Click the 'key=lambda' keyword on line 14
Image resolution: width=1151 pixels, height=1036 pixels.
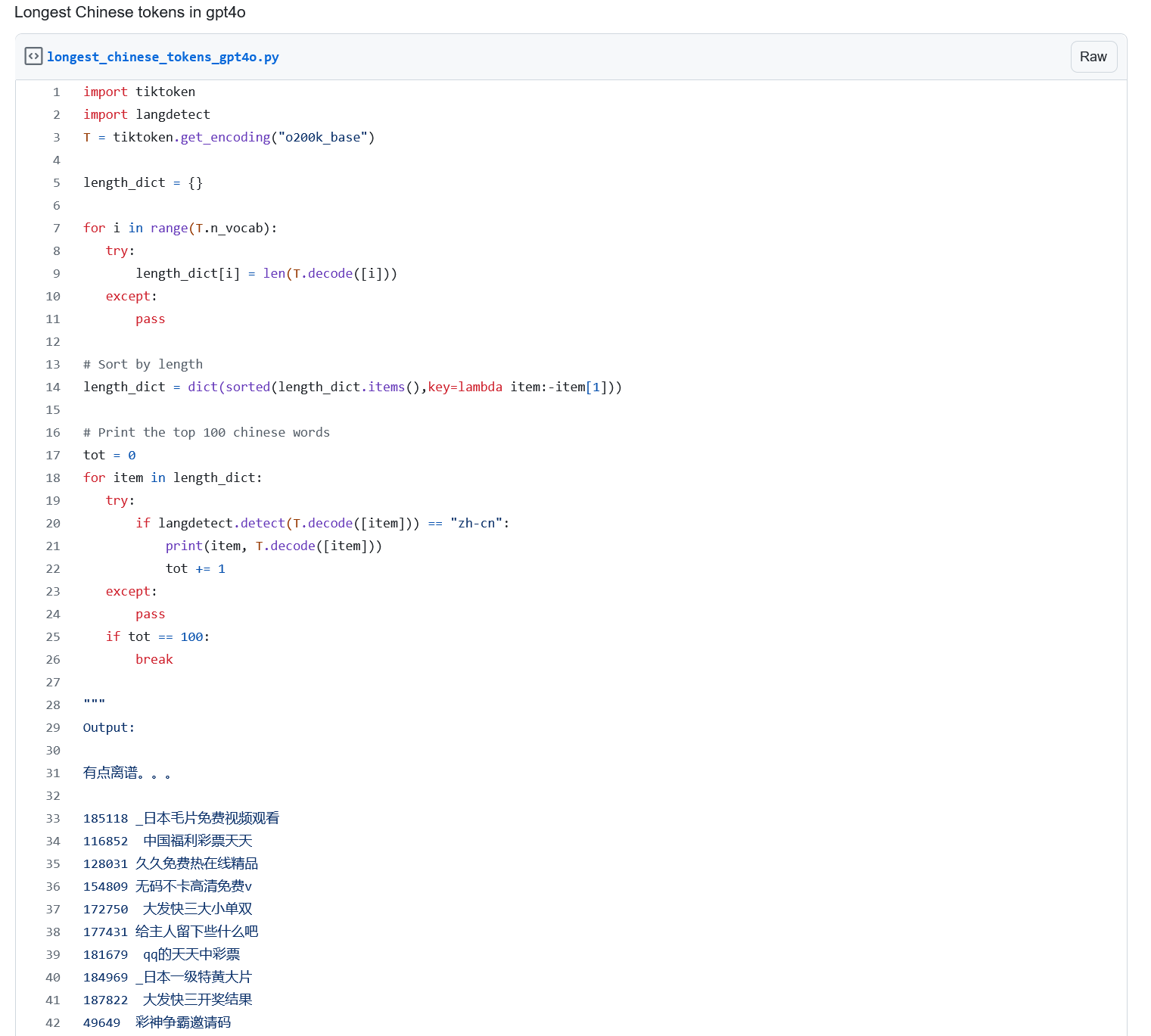pos(465,387)
